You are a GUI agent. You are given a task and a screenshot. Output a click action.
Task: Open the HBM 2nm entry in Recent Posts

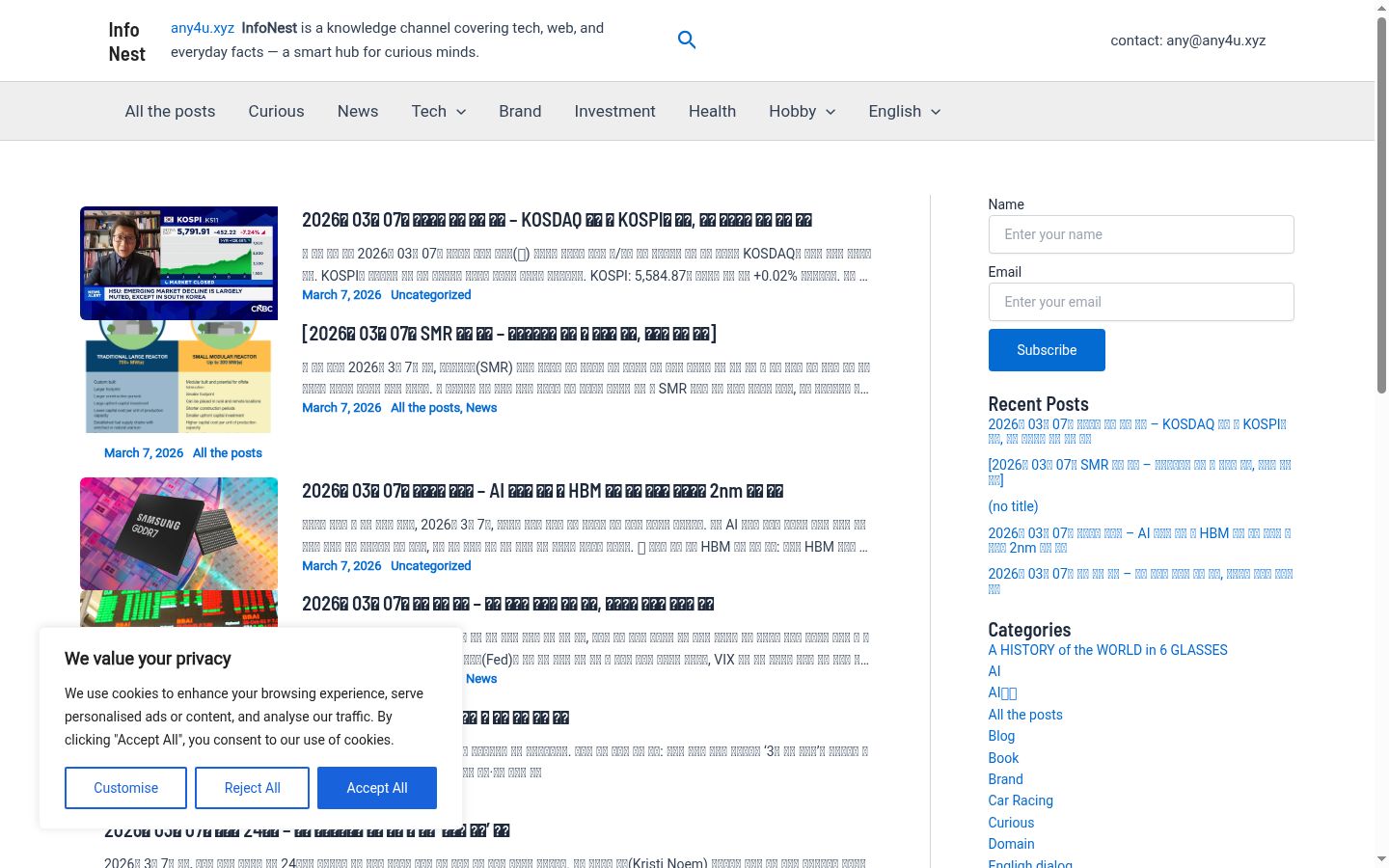[x=1139, y=540]
